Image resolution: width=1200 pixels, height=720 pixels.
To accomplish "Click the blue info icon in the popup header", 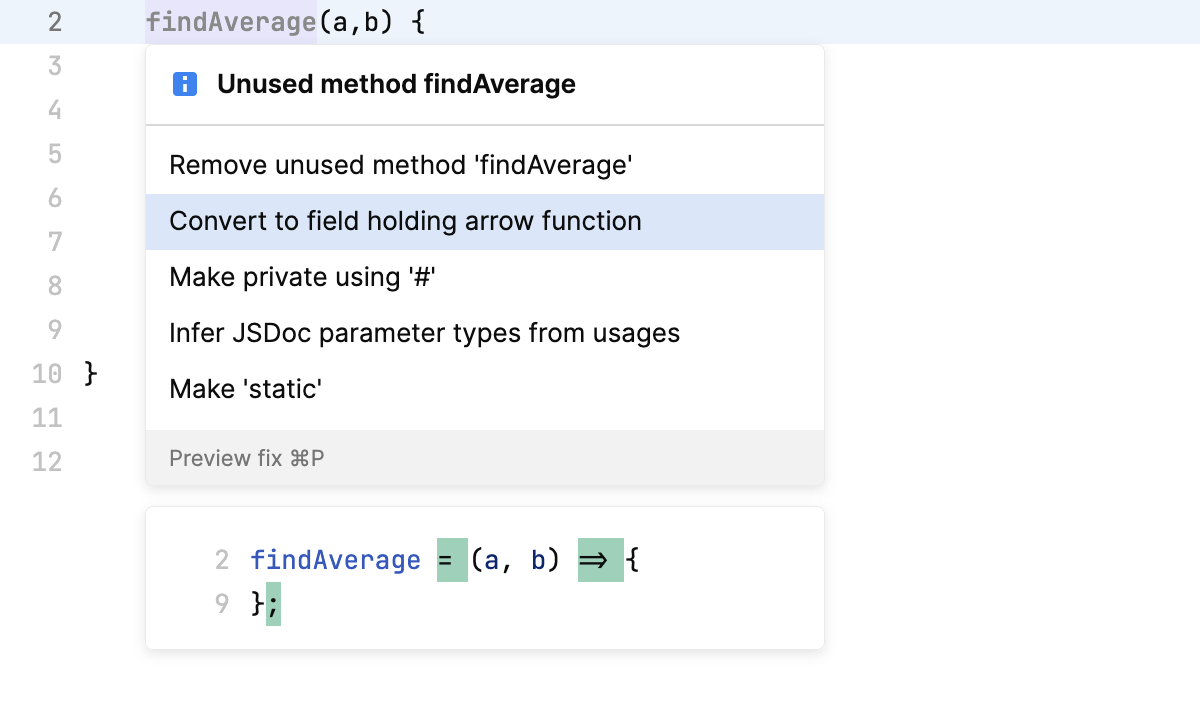I will (x=184, y=84).
